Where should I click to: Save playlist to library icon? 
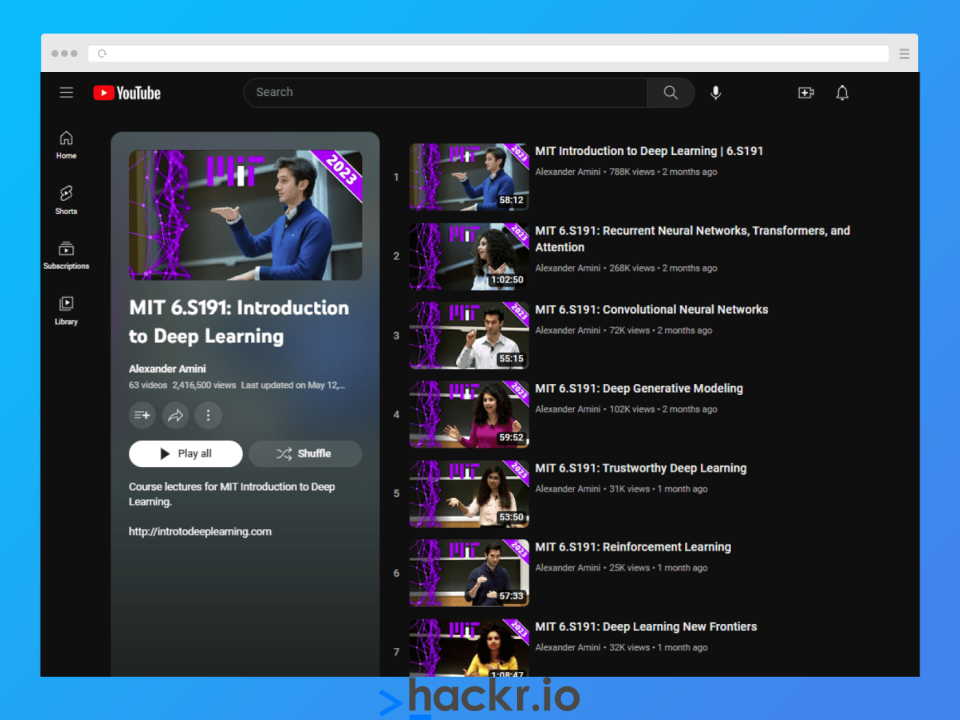[x=142, y=415]
